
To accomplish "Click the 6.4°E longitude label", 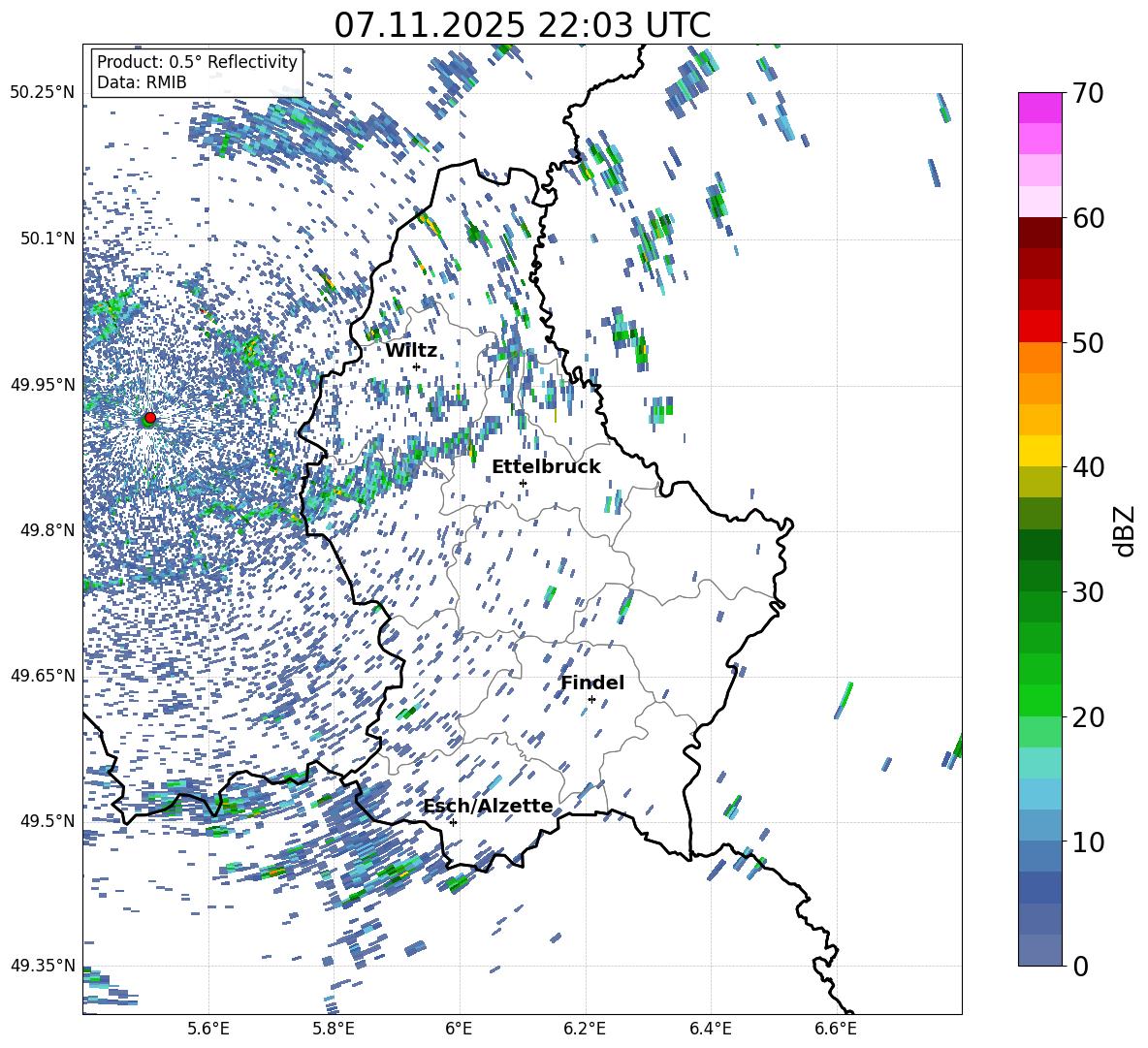I will tap(711, 1029).
